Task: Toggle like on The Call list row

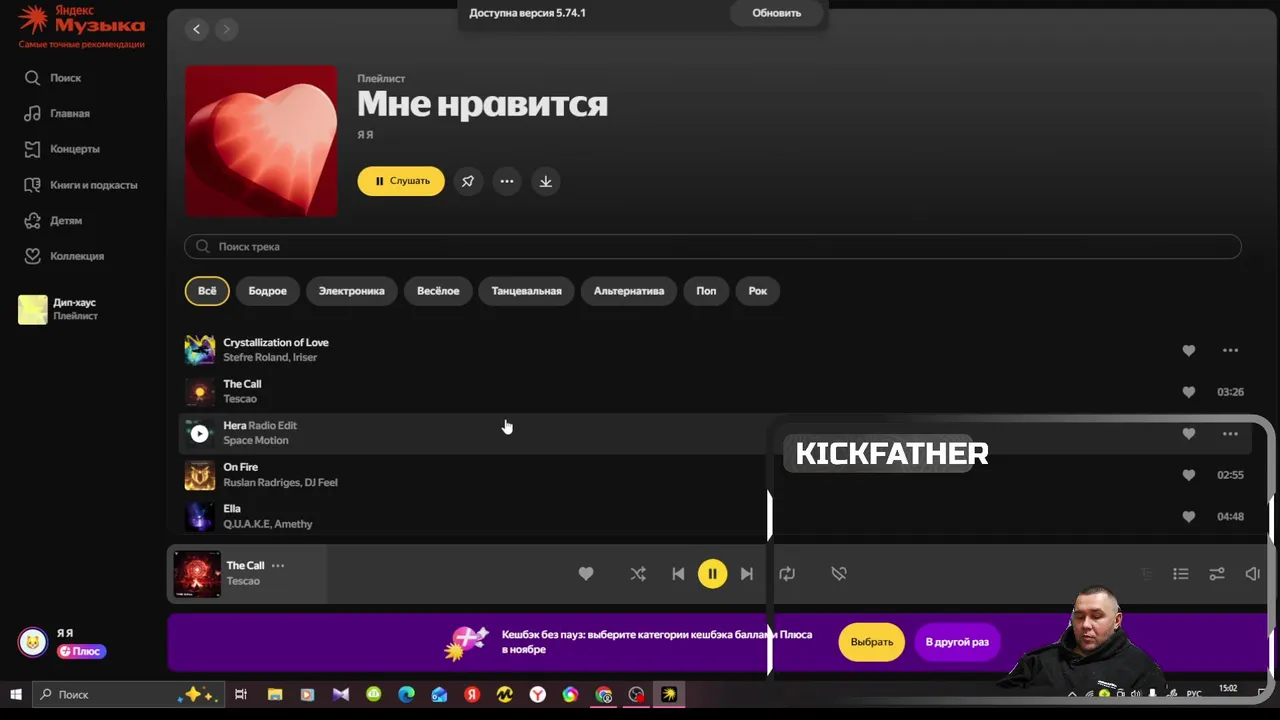Action: (1189, 392)
